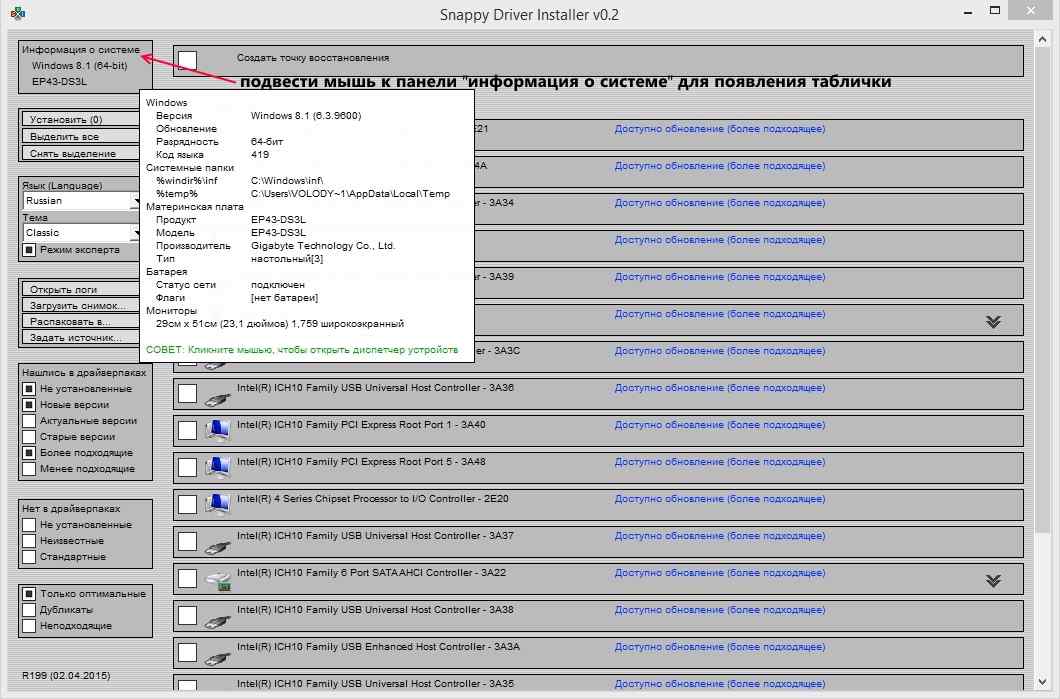Open the update link for controller 3A38
1060x699 pixels.
point(720,610)
